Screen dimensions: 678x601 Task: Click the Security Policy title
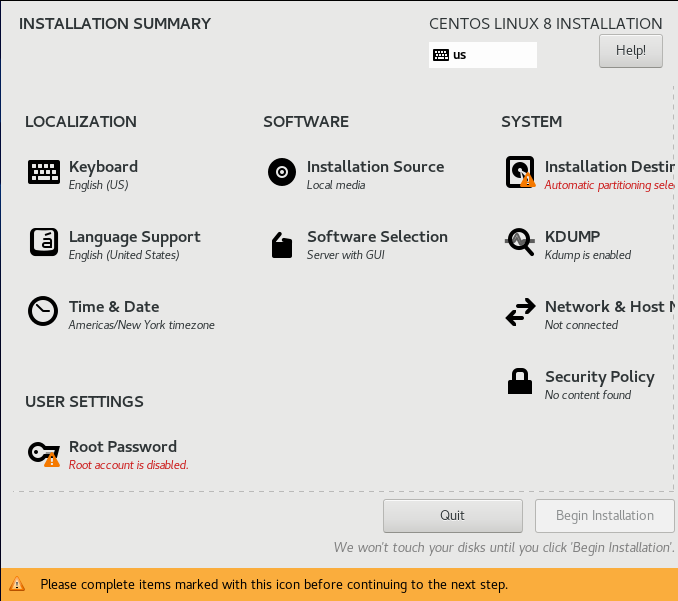pyautogui.click(x=600, y=377)
